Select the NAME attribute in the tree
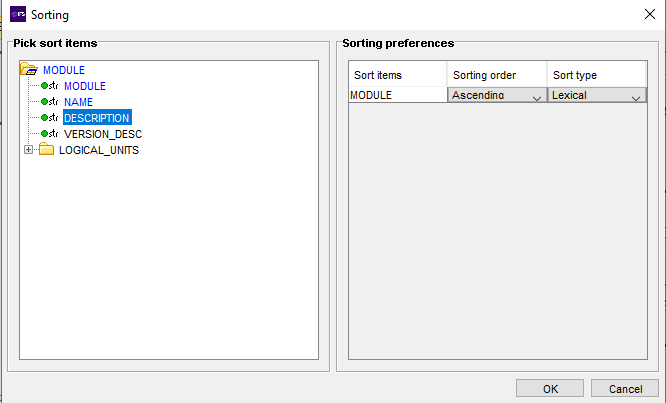 coord(78,102)
